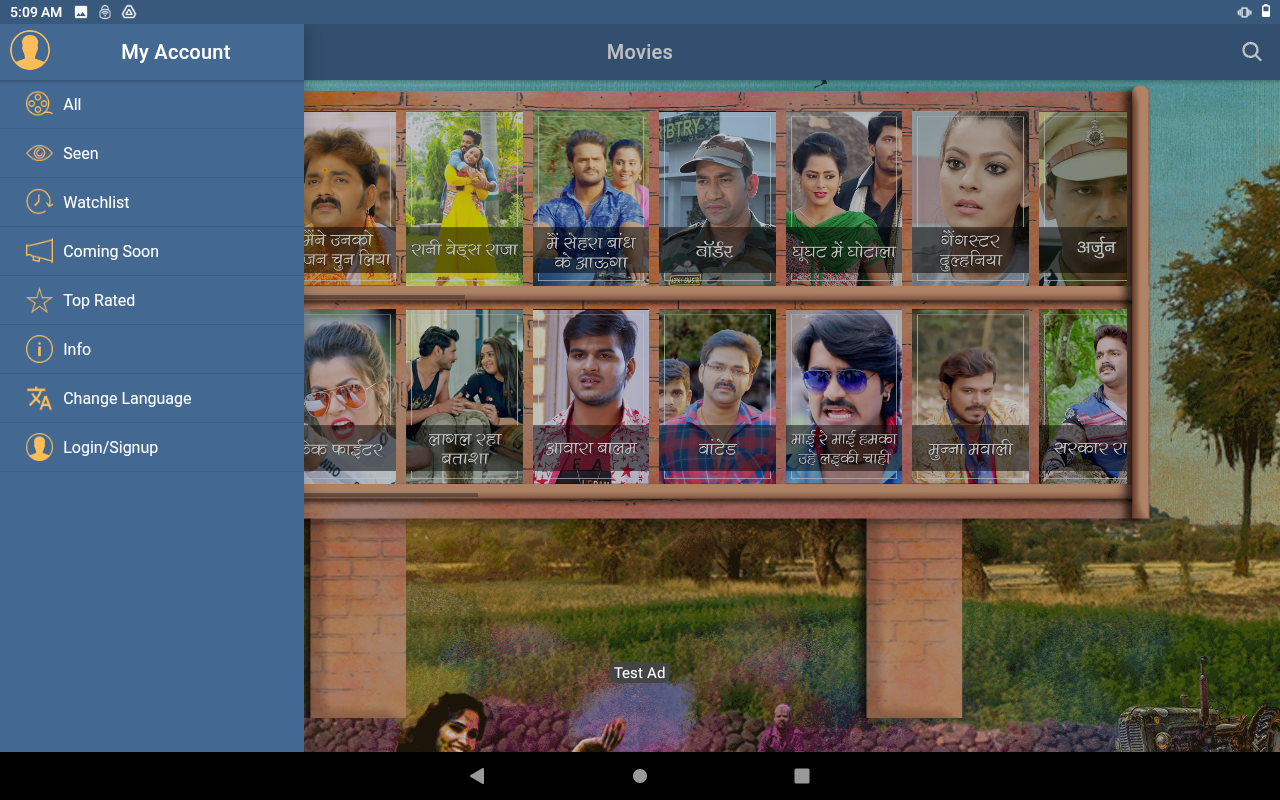Open the वांटेड movie poster
The image size is (1280, 800).
click(x=717, y=396)
